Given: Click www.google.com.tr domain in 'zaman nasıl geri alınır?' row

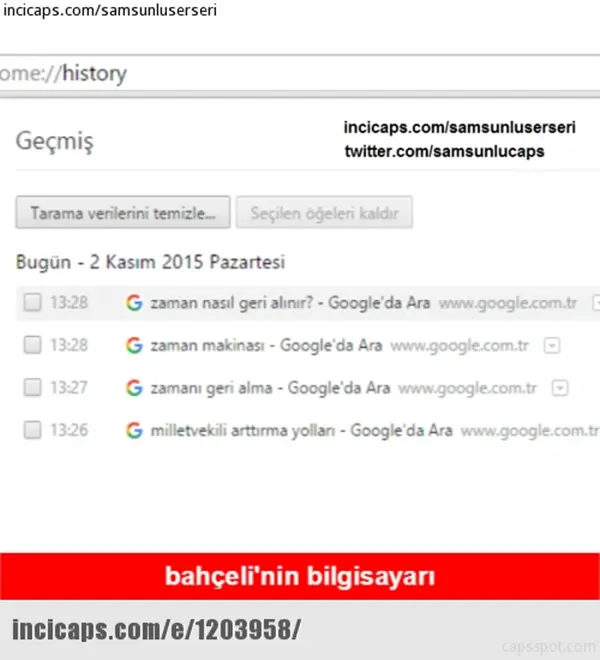Looking at the screenshot, I should point(507,303).
